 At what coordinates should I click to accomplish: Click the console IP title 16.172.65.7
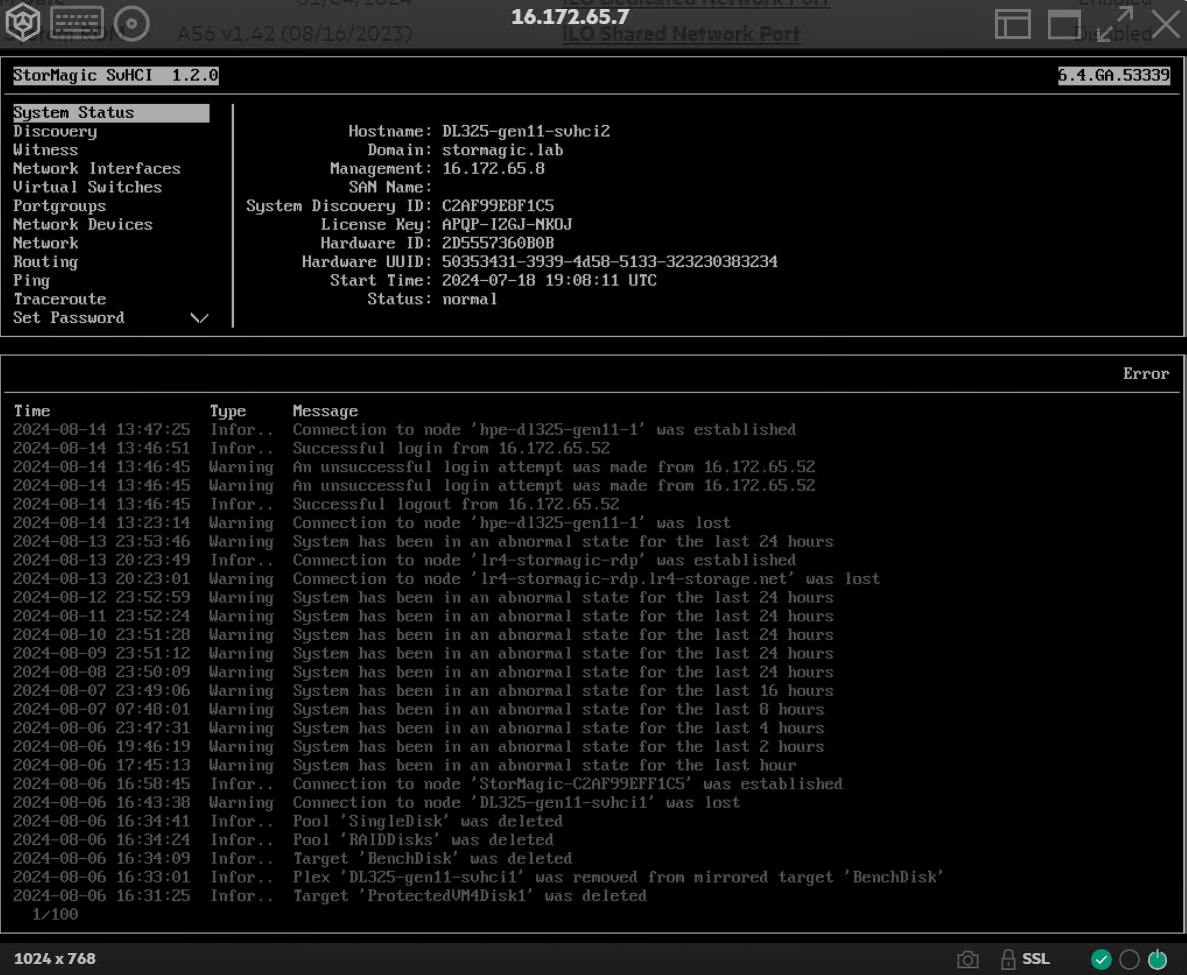(x=570, y=17)
